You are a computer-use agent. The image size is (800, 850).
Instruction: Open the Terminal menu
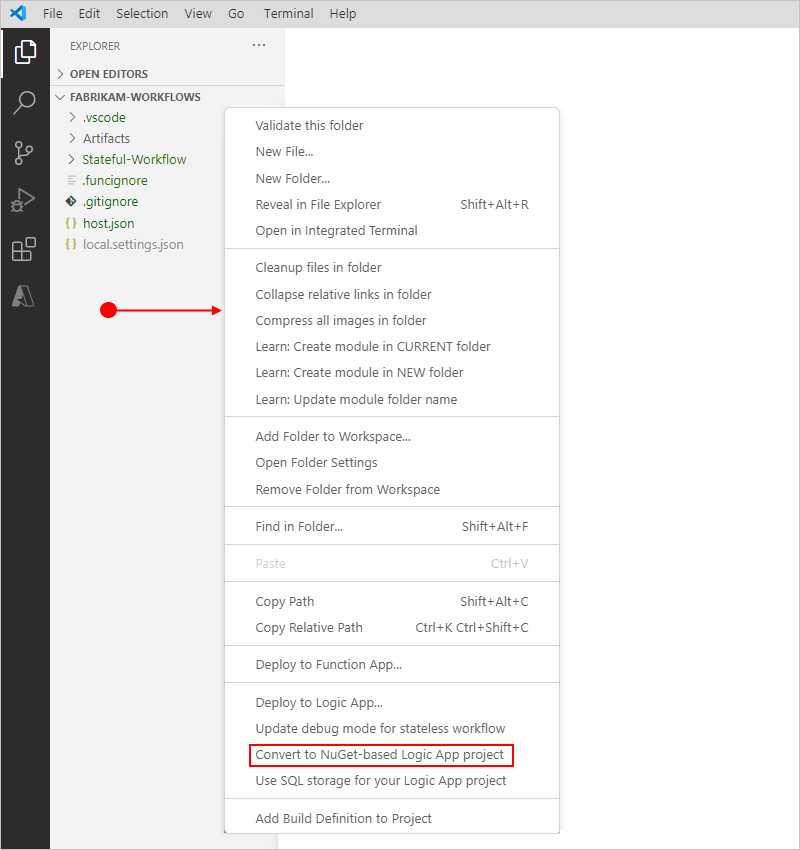pos(288,14)
